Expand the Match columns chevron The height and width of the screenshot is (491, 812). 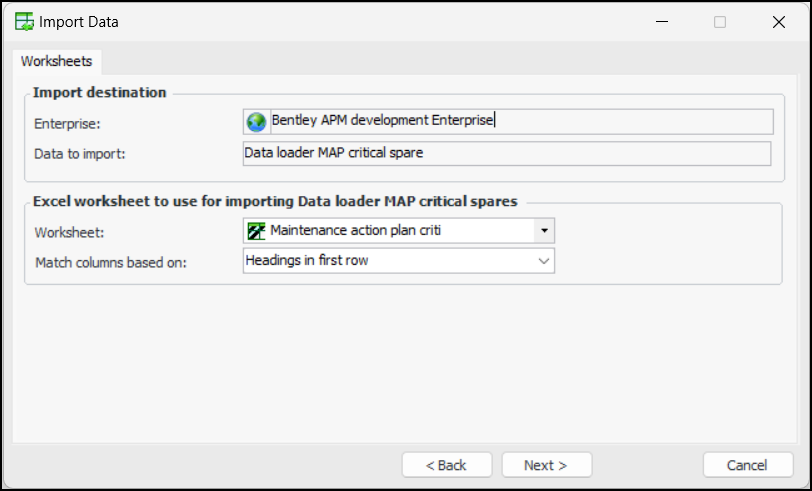pyautogui.click(x=544, y=261)
